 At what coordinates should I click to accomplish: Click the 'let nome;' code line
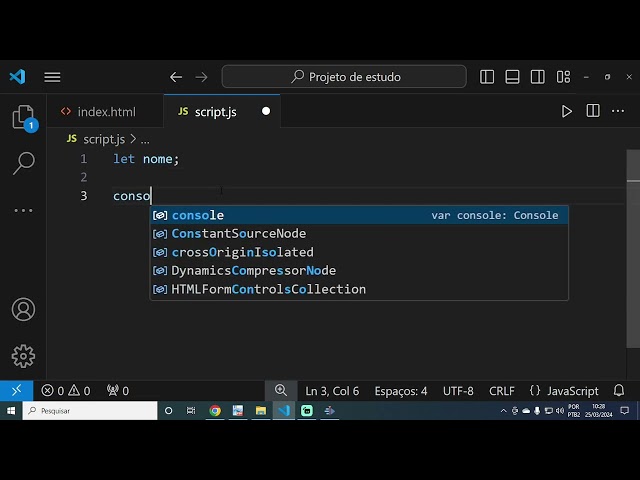(146, 159)
